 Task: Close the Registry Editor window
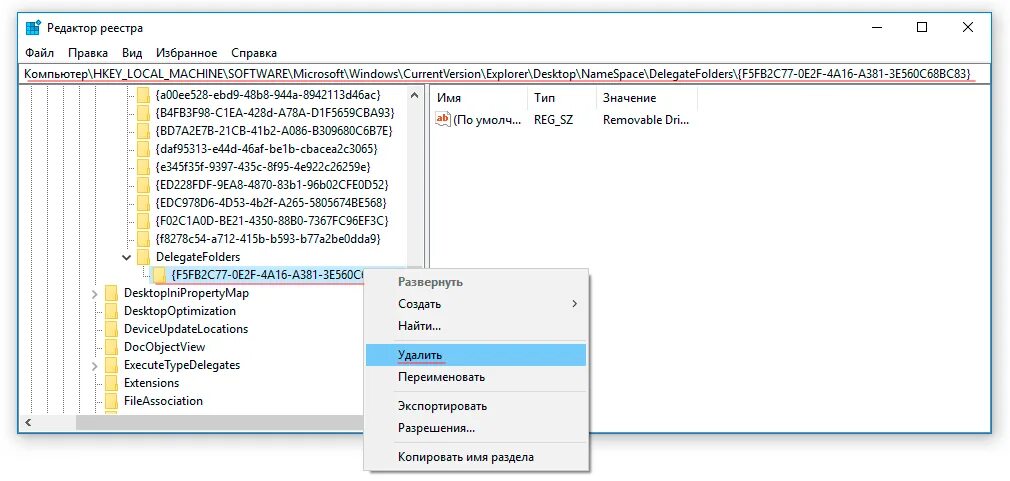pyautogui.click(x=967, y=28)
